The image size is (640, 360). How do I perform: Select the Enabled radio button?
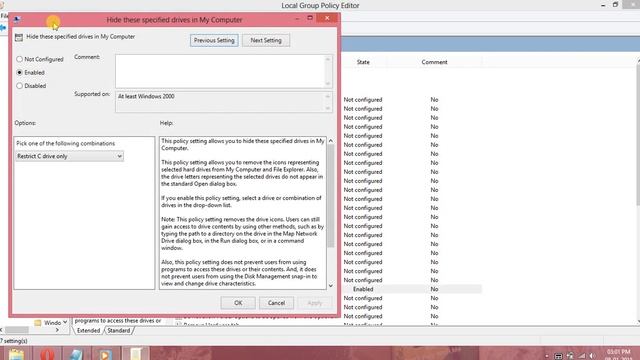(x=19, y=72)
